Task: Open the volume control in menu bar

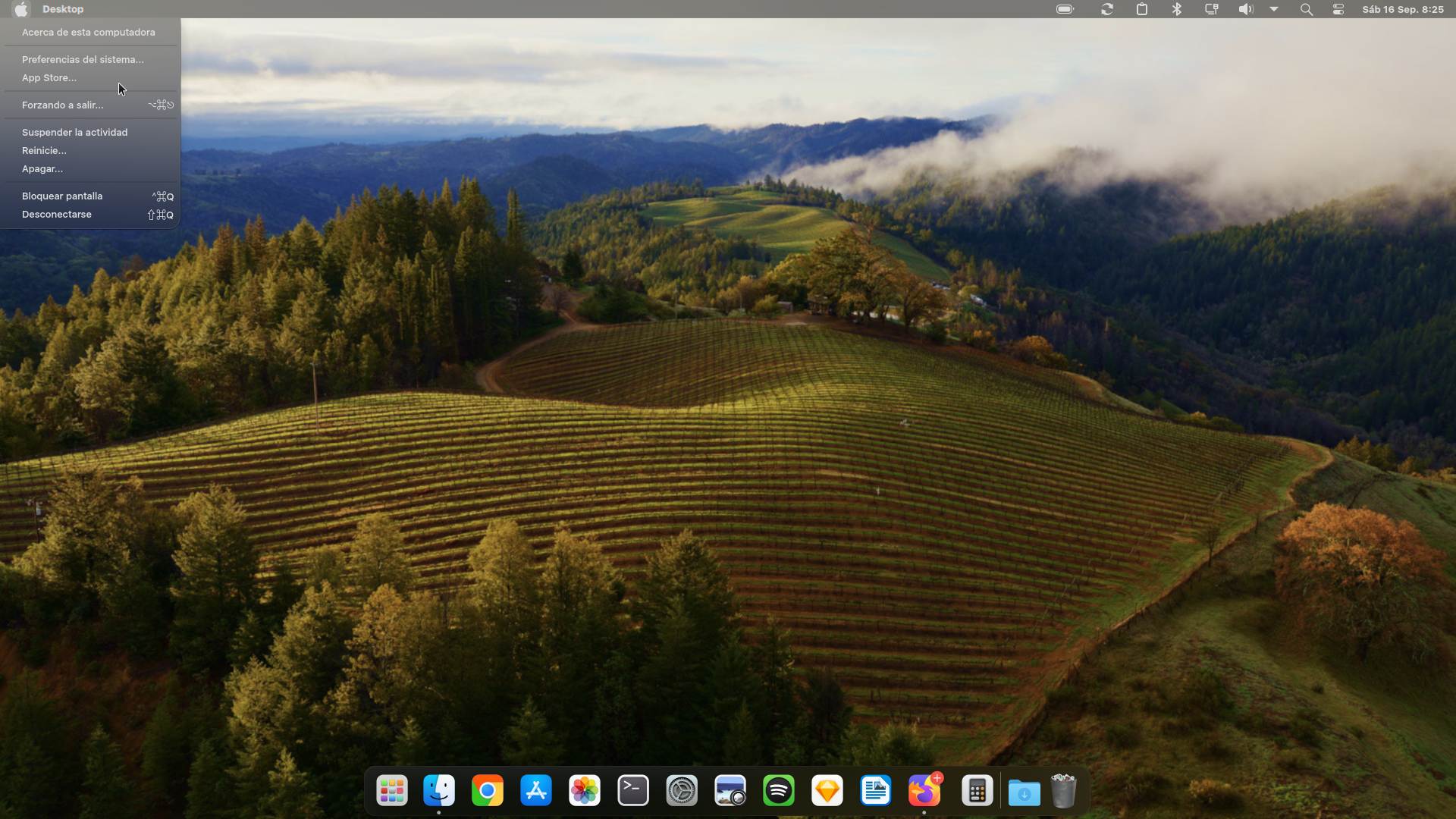Action: (1246, 9)
